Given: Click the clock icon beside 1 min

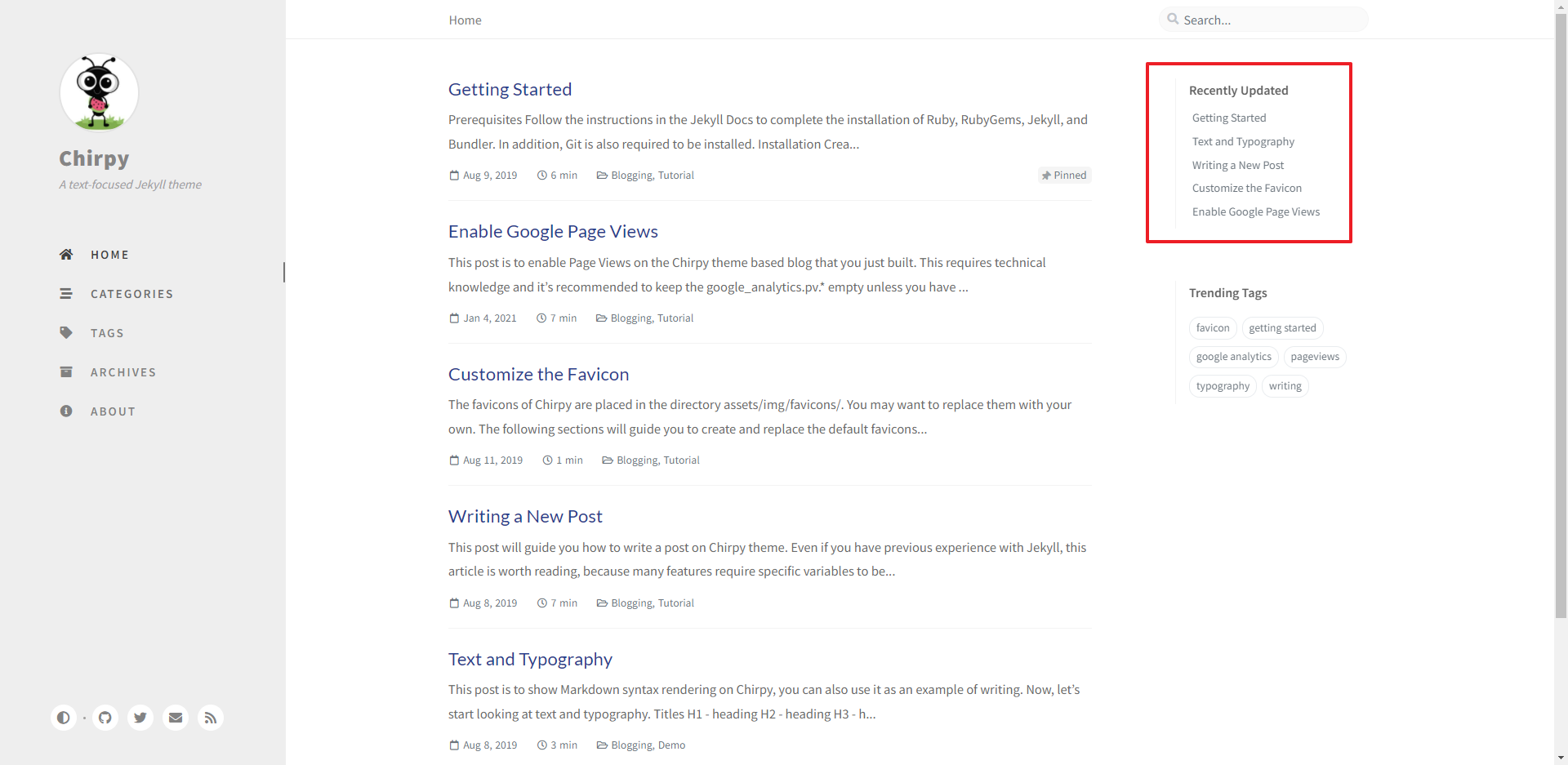Looking at the screenshot, I should point(547,460).
